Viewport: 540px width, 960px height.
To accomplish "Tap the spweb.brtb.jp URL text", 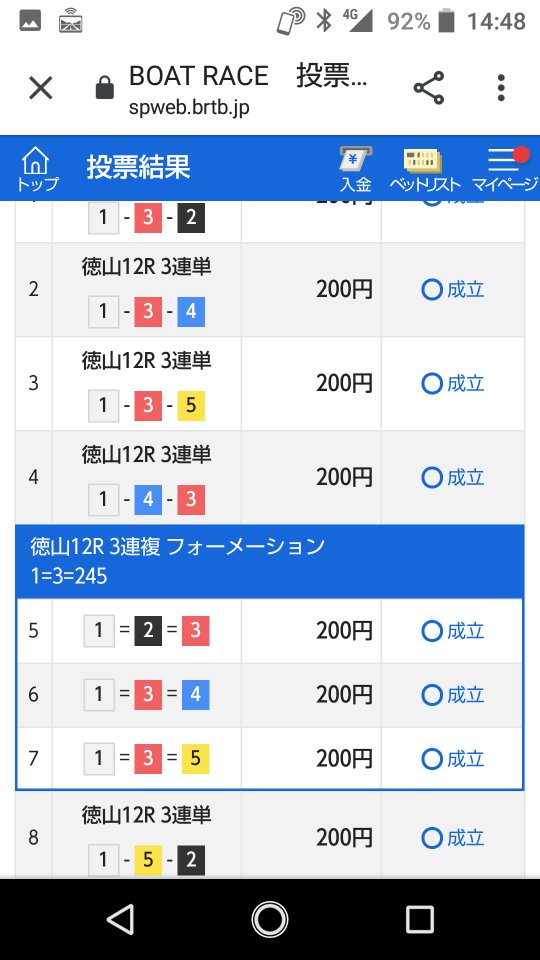I will click(x=189, y=108).
